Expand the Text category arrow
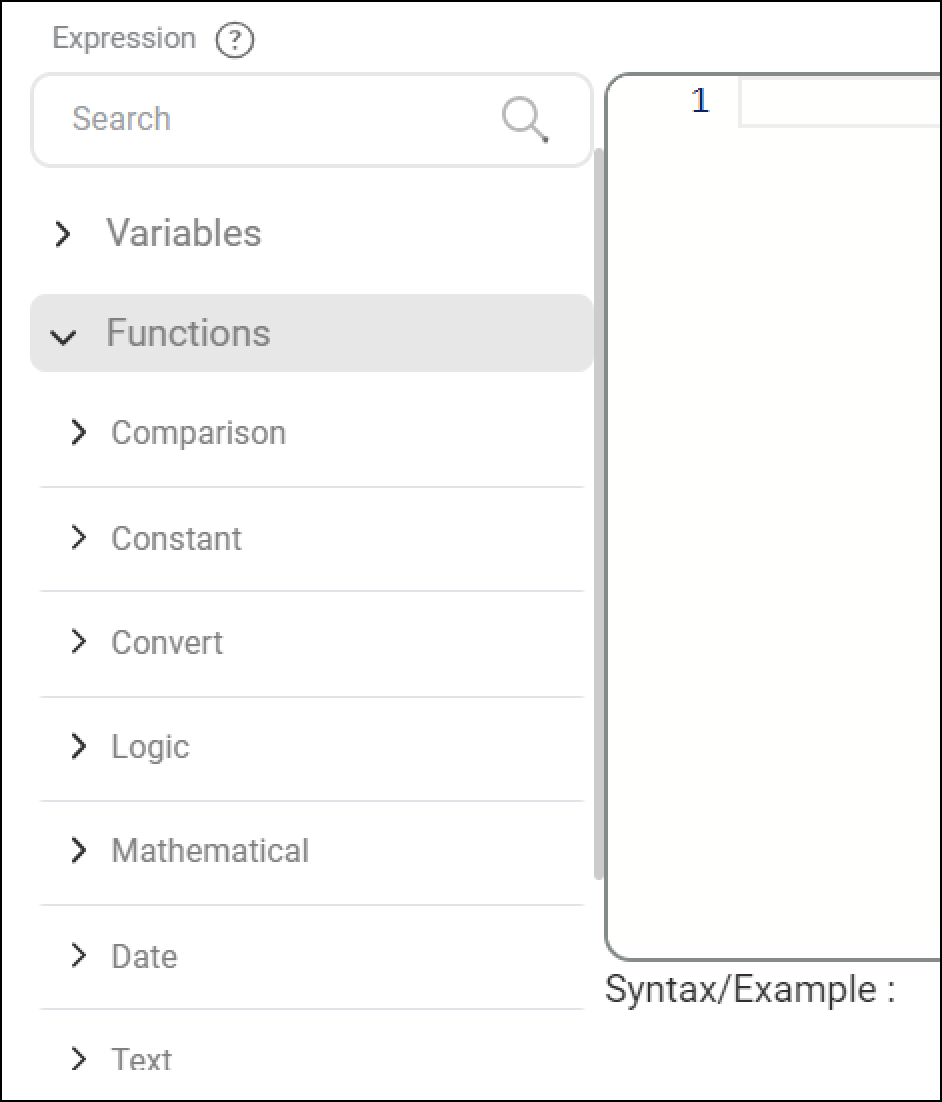Image resolution: width=942 pixels, height=1102 pixels. 79,1059
